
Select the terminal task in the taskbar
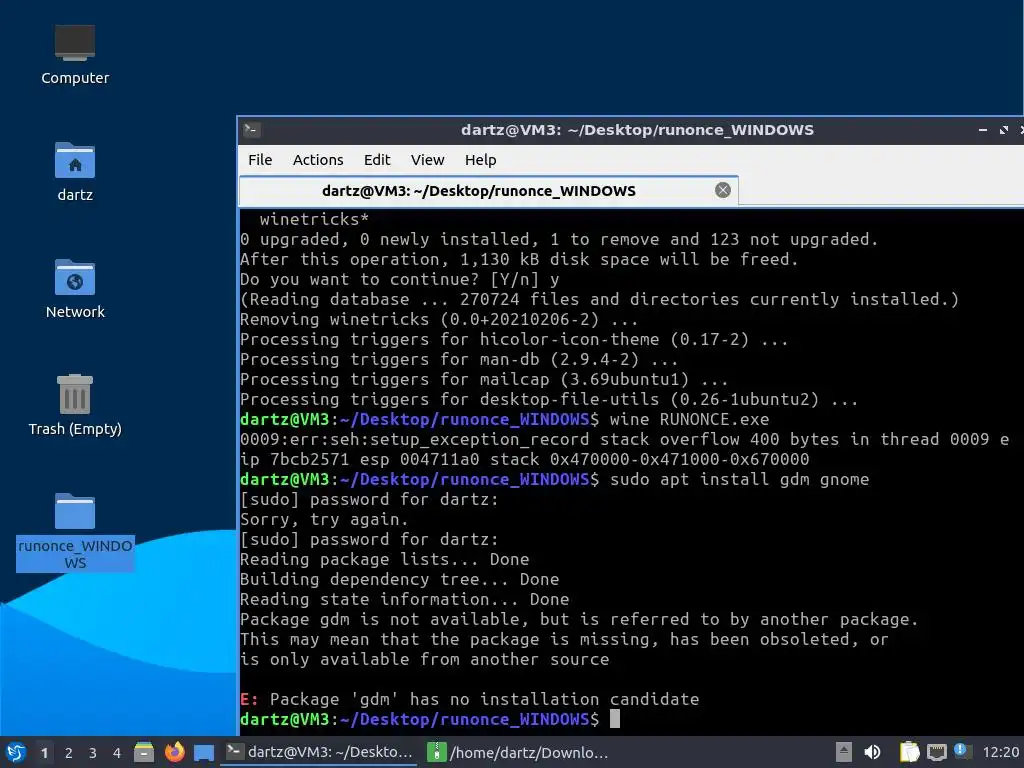[319, 752]
